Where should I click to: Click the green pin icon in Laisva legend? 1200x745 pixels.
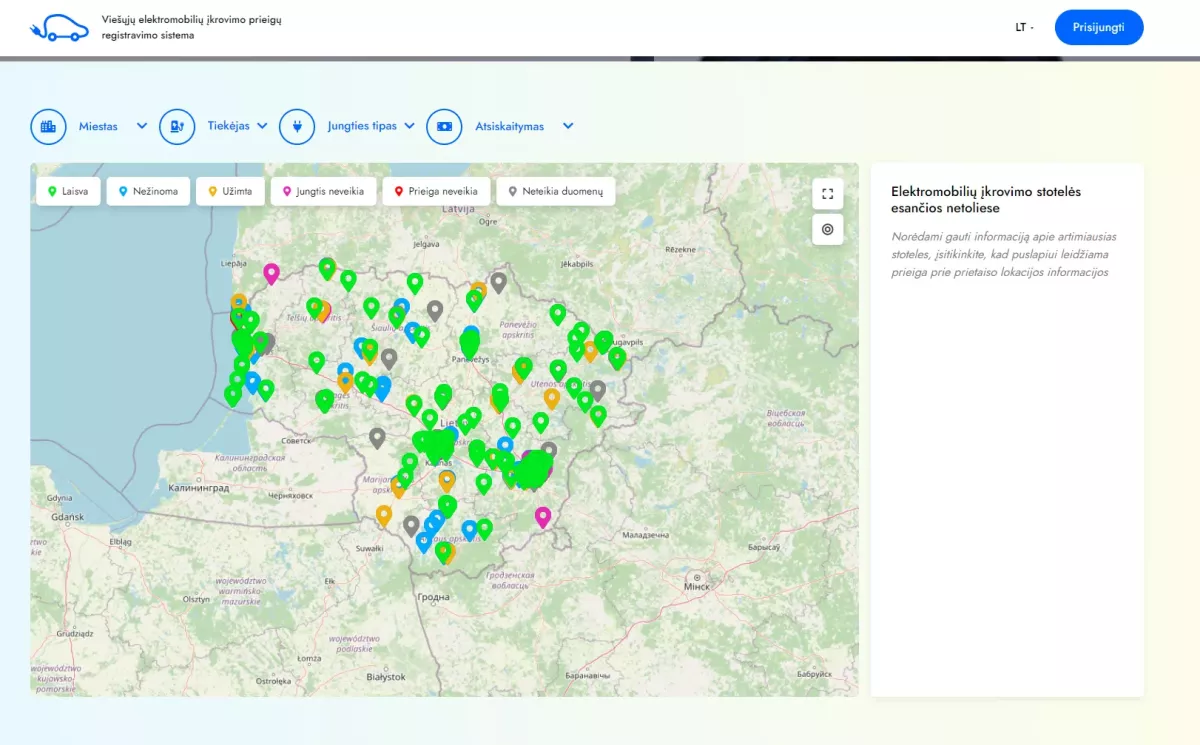click(x=51, y=190)
